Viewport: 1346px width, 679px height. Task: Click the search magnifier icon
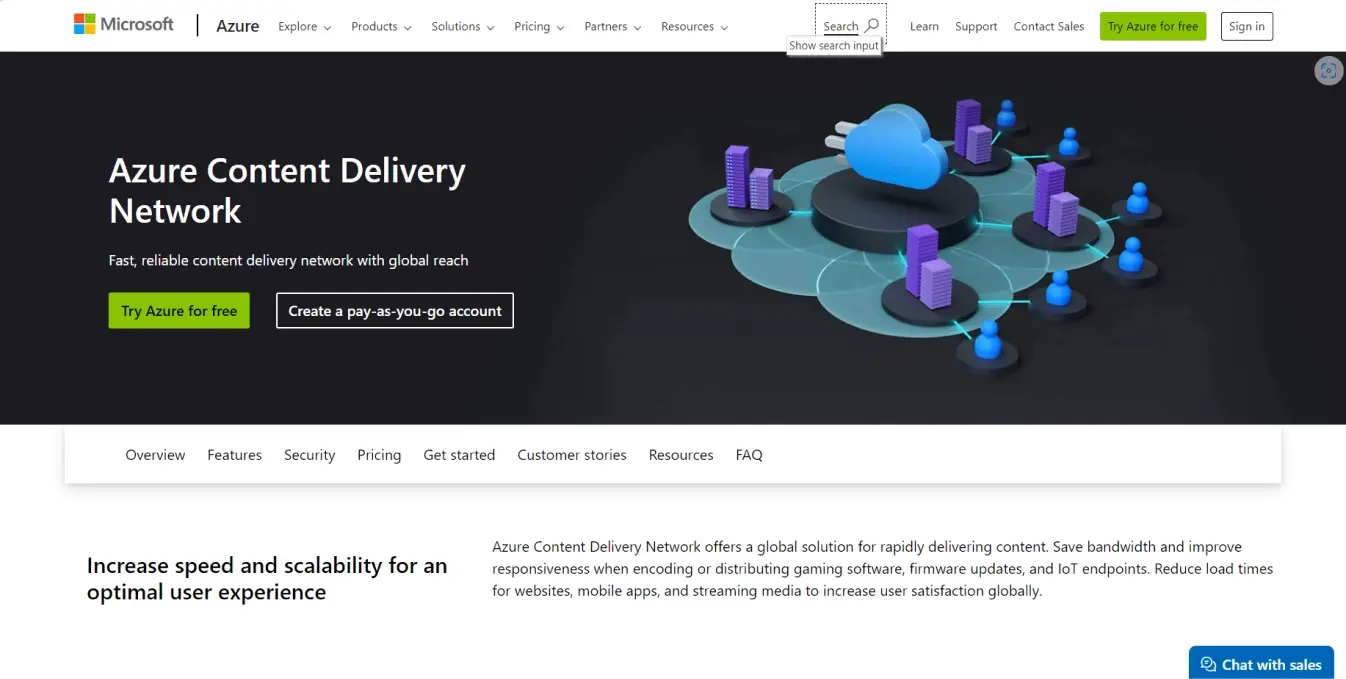click(x=872, y=26)
